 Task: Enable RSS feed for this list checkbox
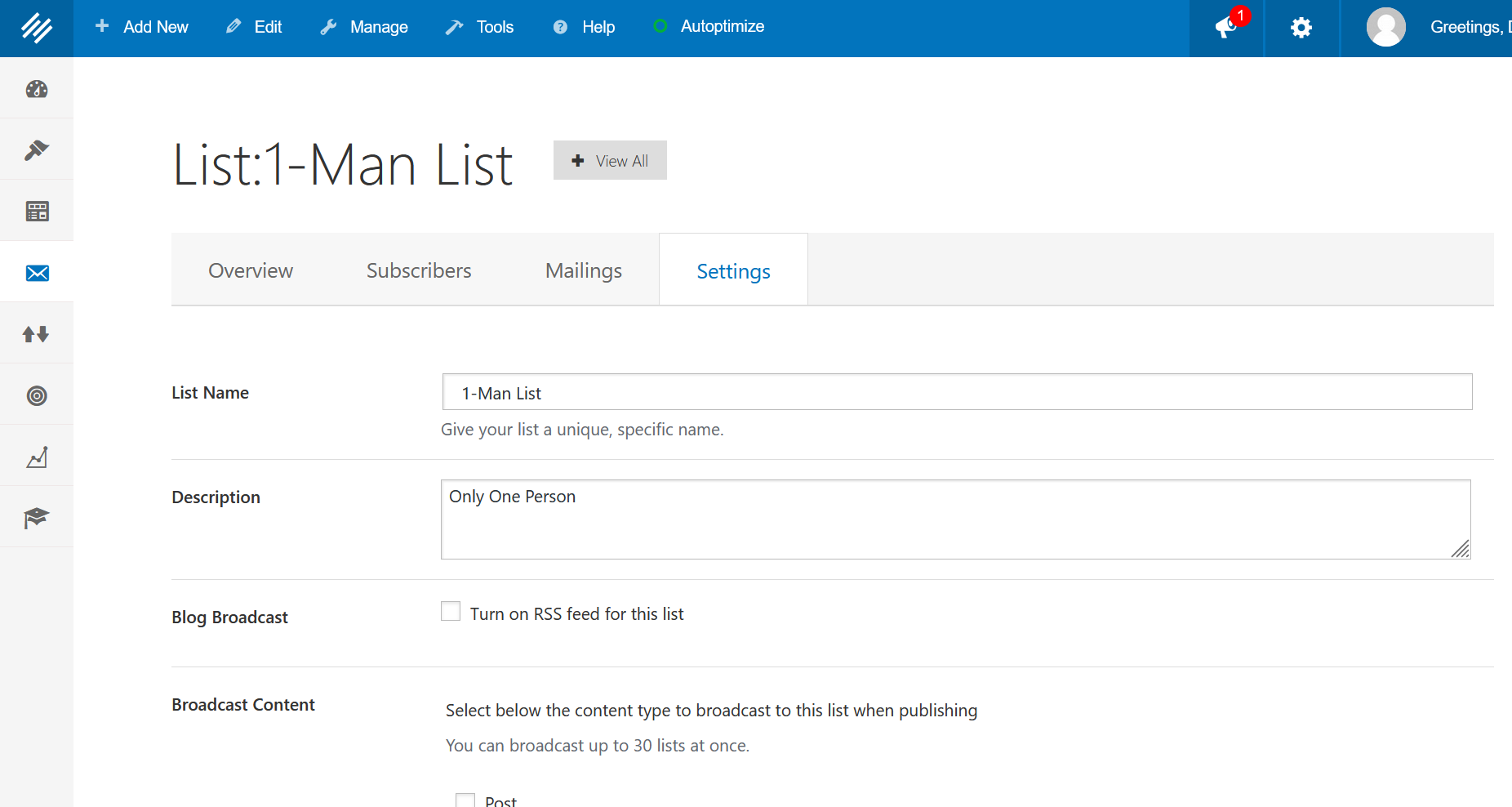(451, 612)
